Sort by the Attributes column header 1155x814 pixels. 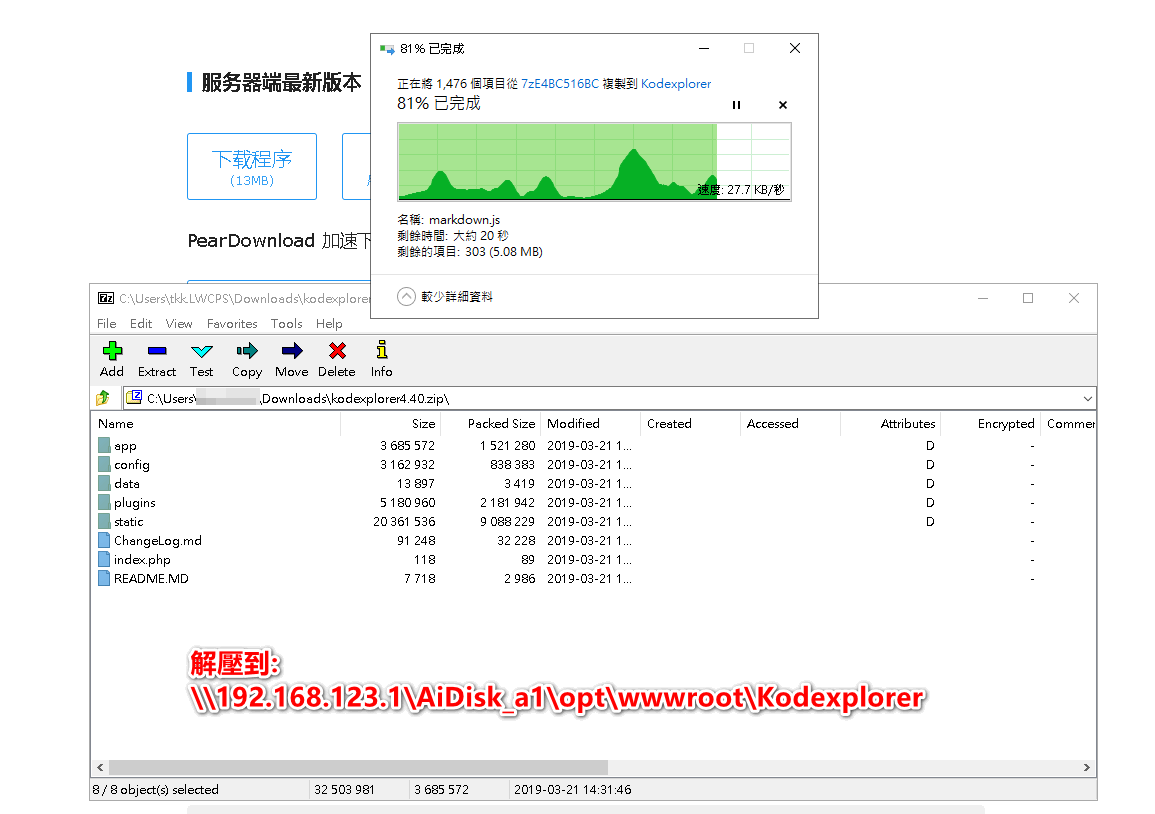(908, 424)
